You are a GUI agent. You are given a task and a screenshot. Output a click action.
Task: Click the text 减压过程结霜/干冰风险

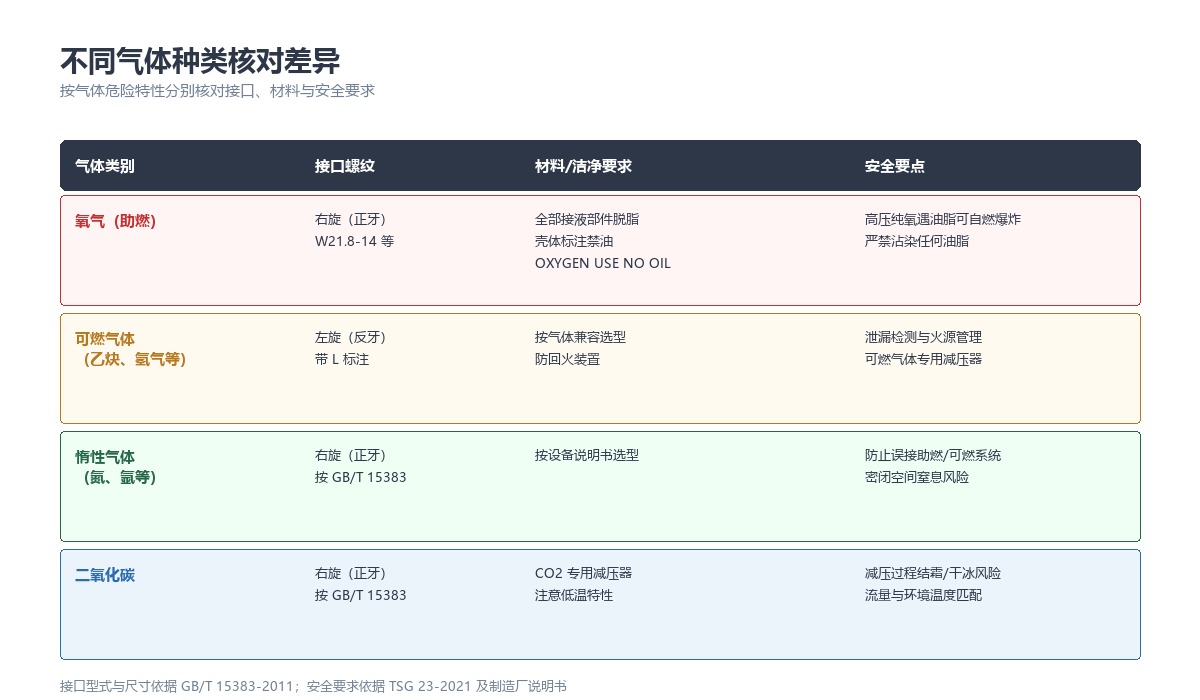coord(933,573)
